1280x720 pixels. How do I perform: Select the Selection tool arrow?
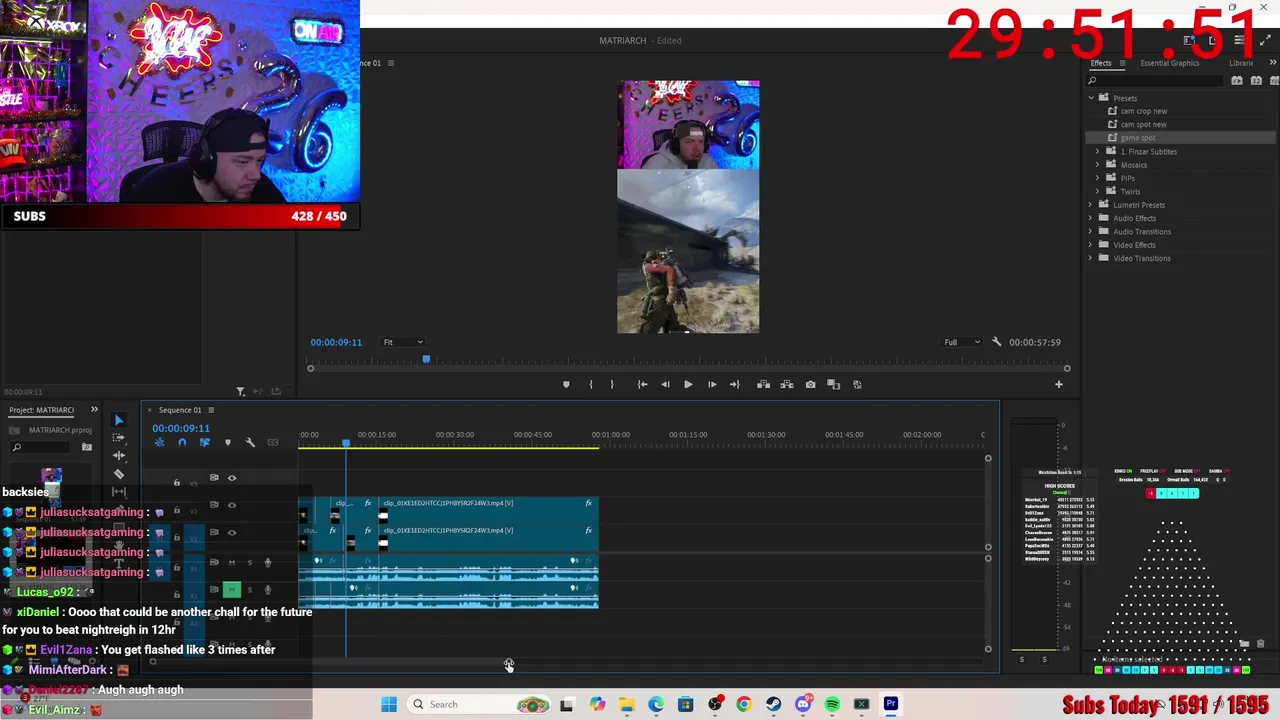click(119, 420)
